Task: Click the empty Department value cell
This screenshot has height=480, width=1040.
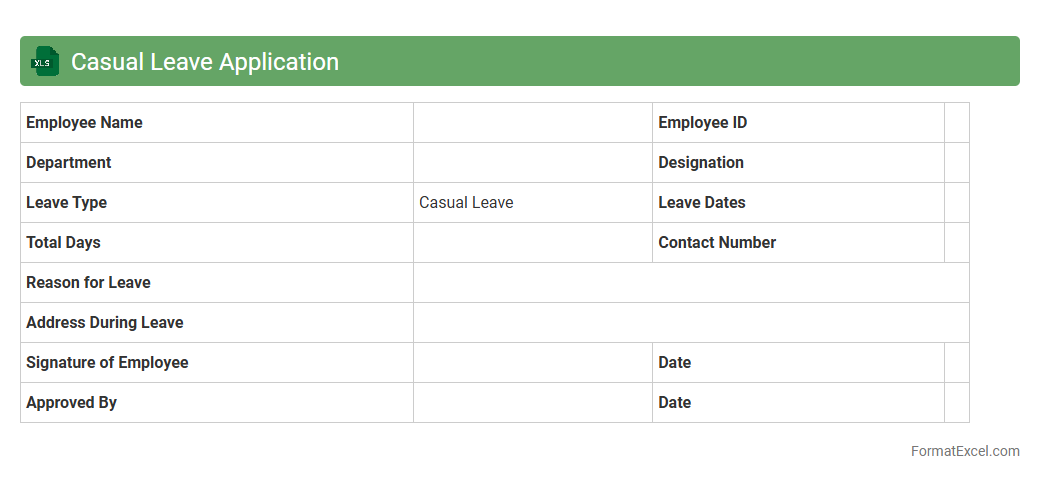Action: [x=532, y=163]
